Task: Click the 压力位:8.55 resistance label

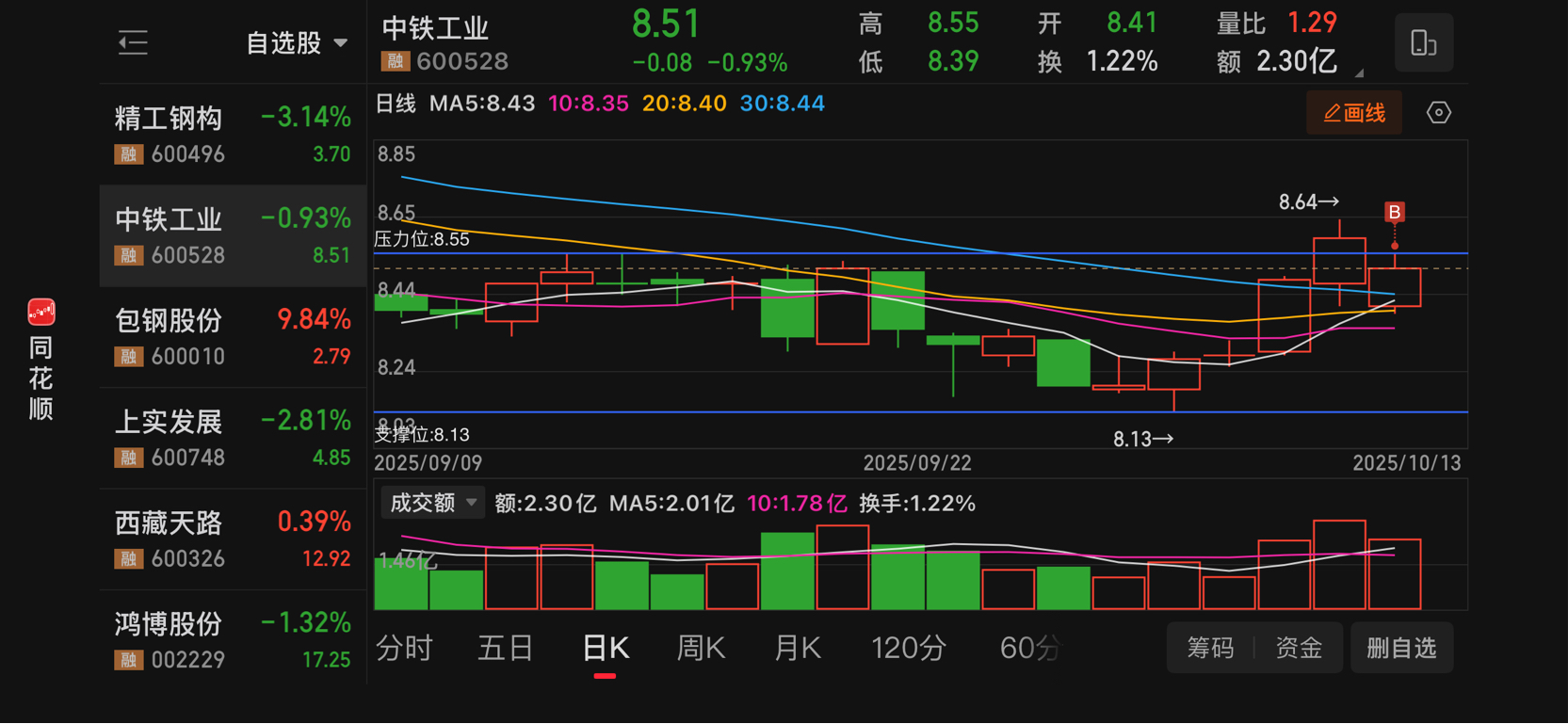Action: point(422,239)
